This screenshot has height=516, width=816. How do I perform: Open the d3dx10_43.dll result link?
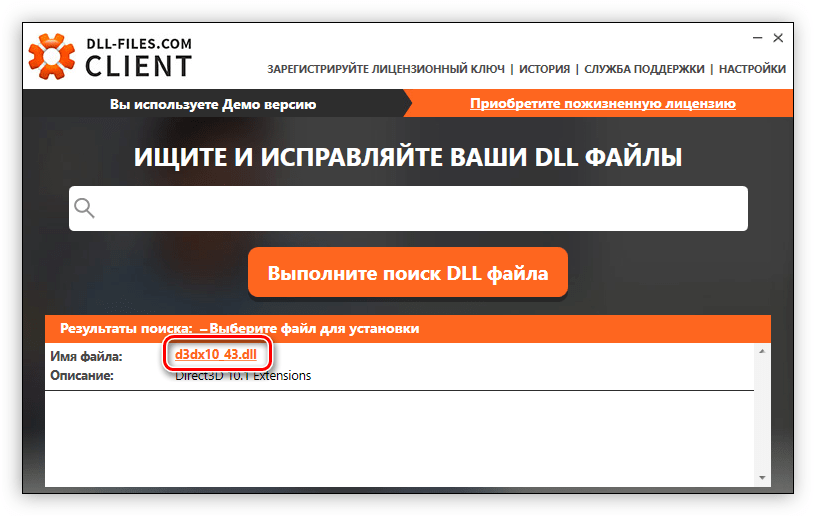point(215,354)
